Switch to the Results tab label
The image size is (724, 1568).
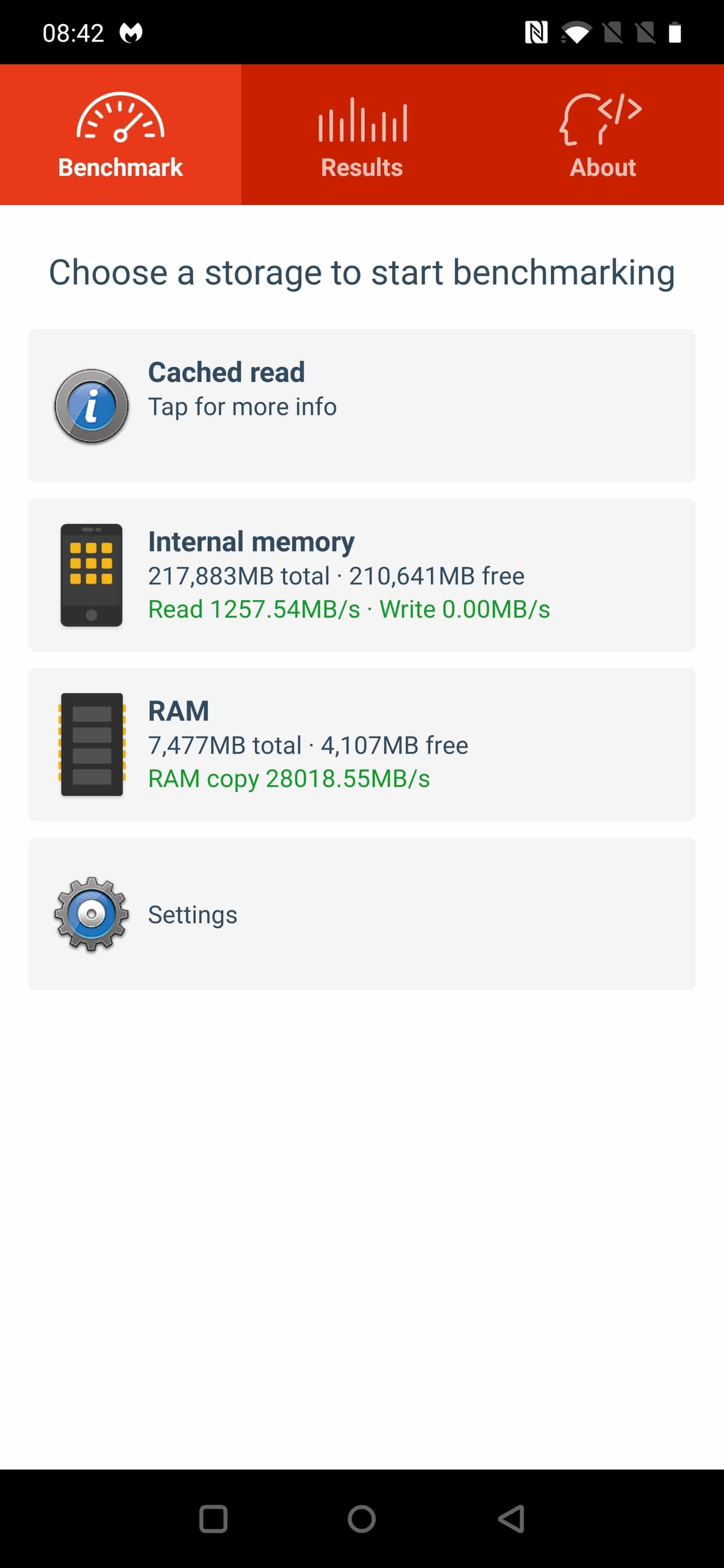(361, 167)
